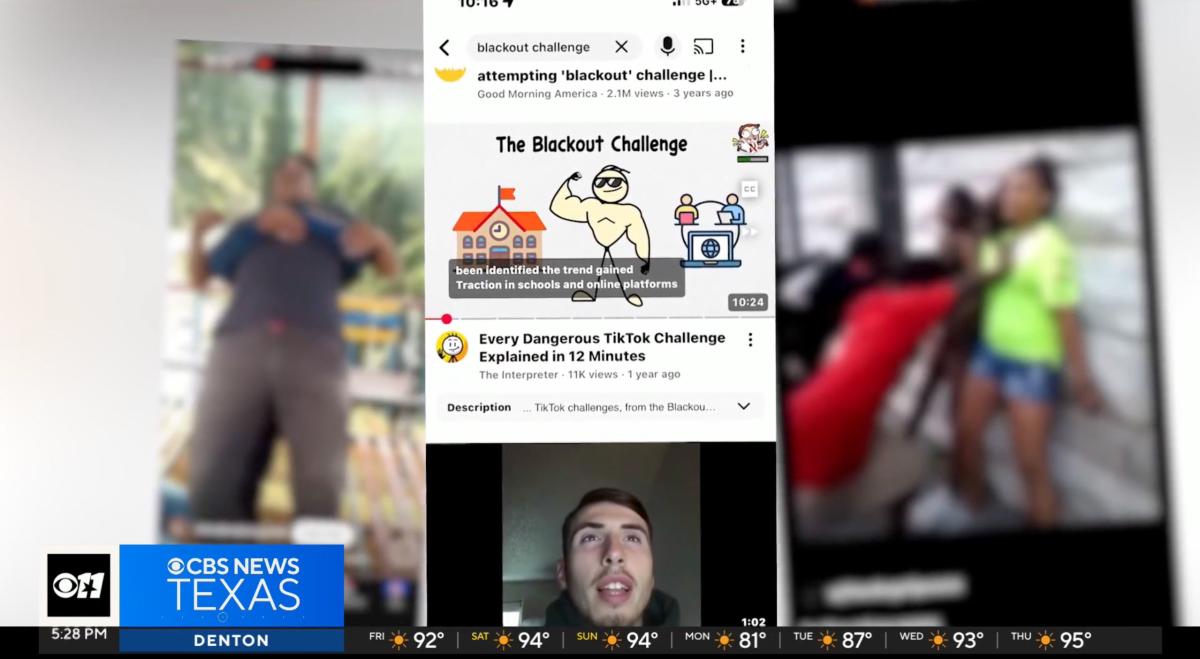Expand the Description chevron
The image size is (1200, 659).
click(x=743, y=406)
